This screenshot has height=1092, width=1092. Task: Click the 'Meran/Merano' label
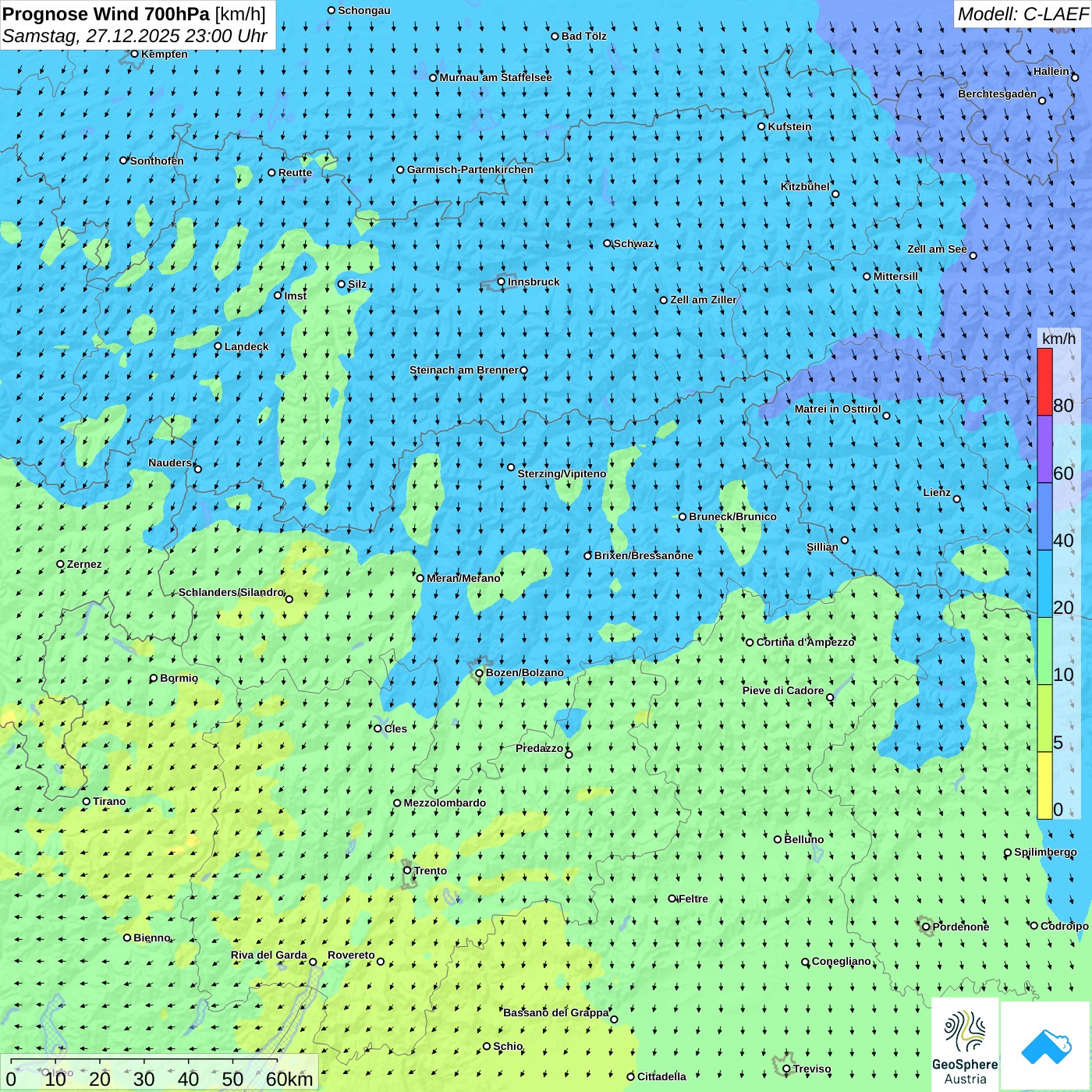coord(463,578)
